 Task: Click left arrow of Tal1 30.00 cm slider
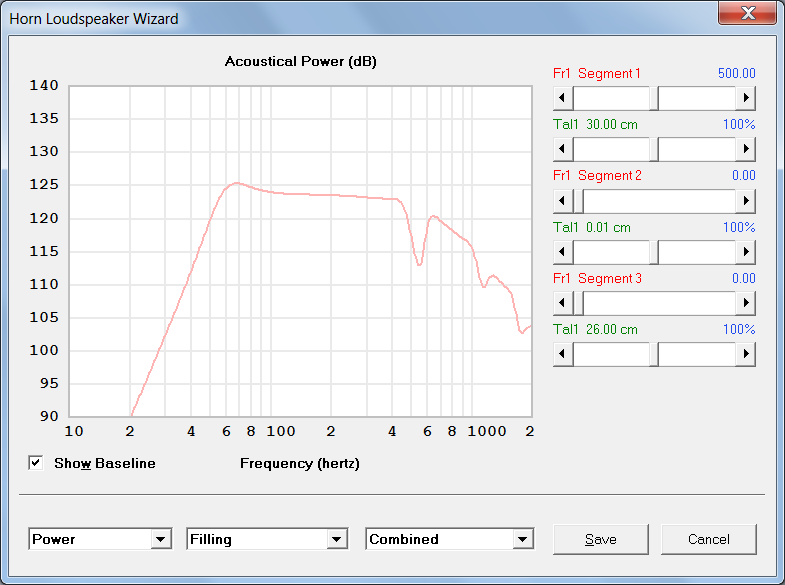(x=563, y=149)
